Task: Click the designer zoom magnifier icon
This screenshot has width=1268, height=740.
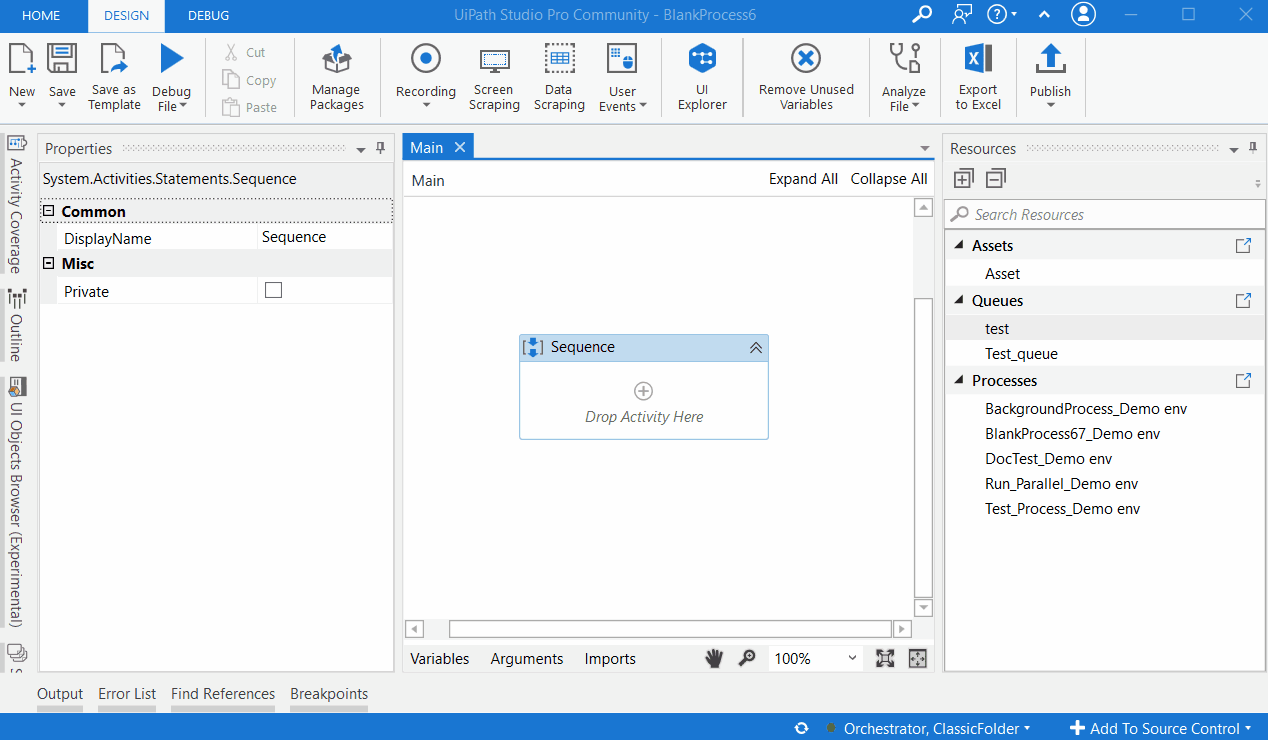Action: pos(746,658)
